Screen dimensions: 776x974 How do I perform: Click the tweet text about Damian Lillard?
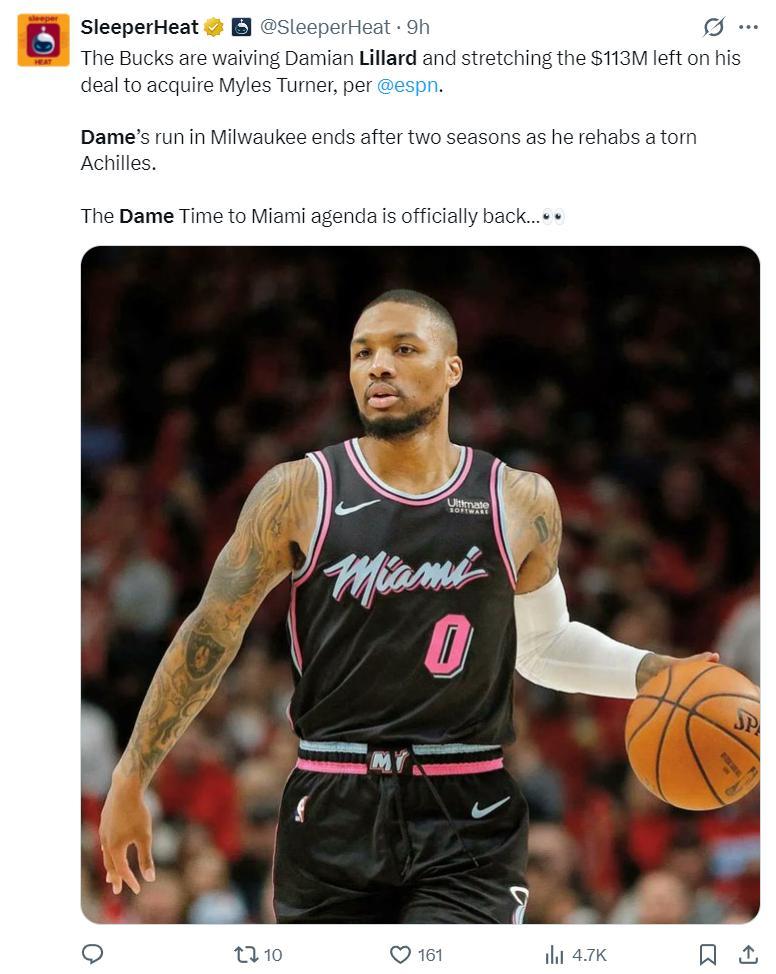(411, 137)
